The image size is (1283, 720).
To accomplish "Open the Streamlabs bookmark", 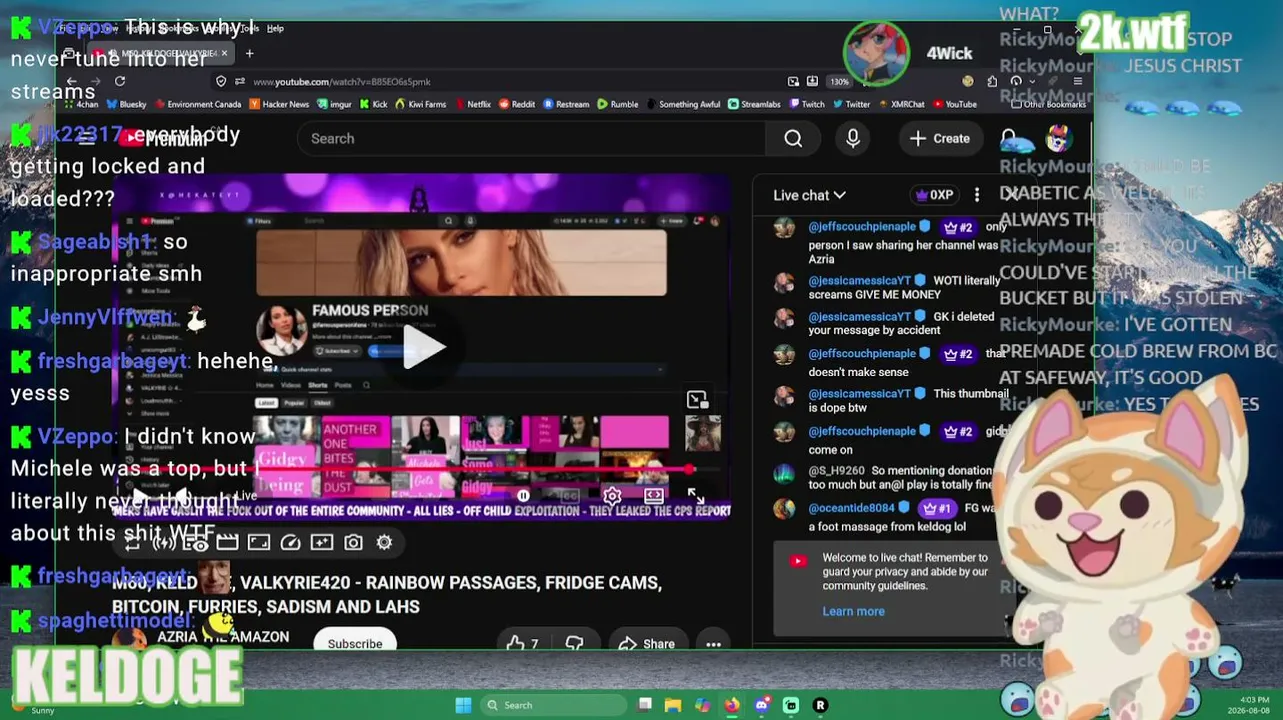I will click(754, 104).
